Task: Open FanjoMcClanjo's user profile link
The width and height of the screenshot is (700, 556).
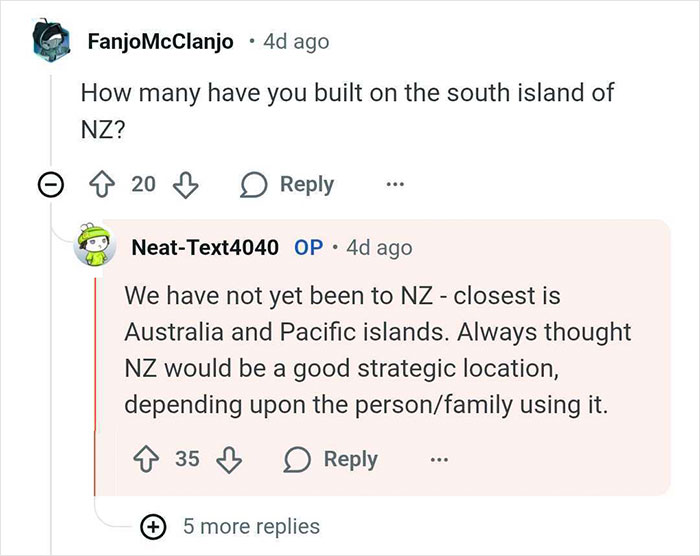Action: point(160,42)
